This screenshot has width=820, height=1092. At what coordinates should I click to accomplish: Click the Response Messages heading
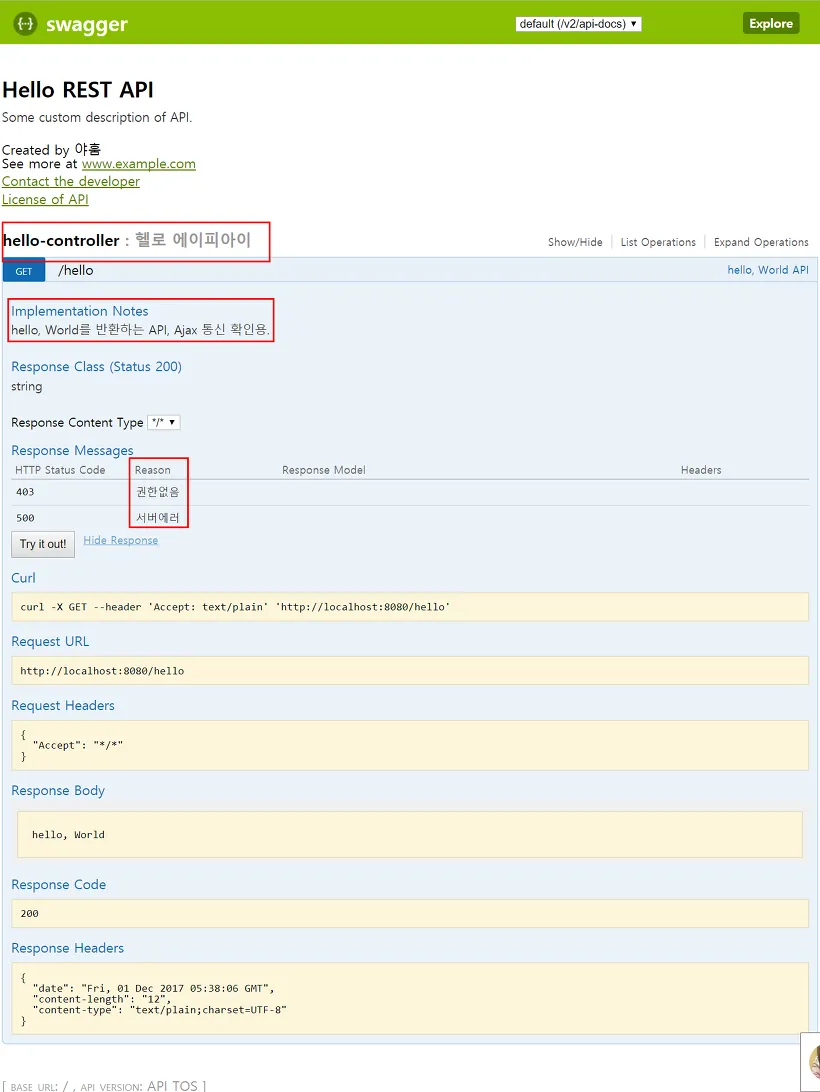pyautogui.click(x=72, y=451)
